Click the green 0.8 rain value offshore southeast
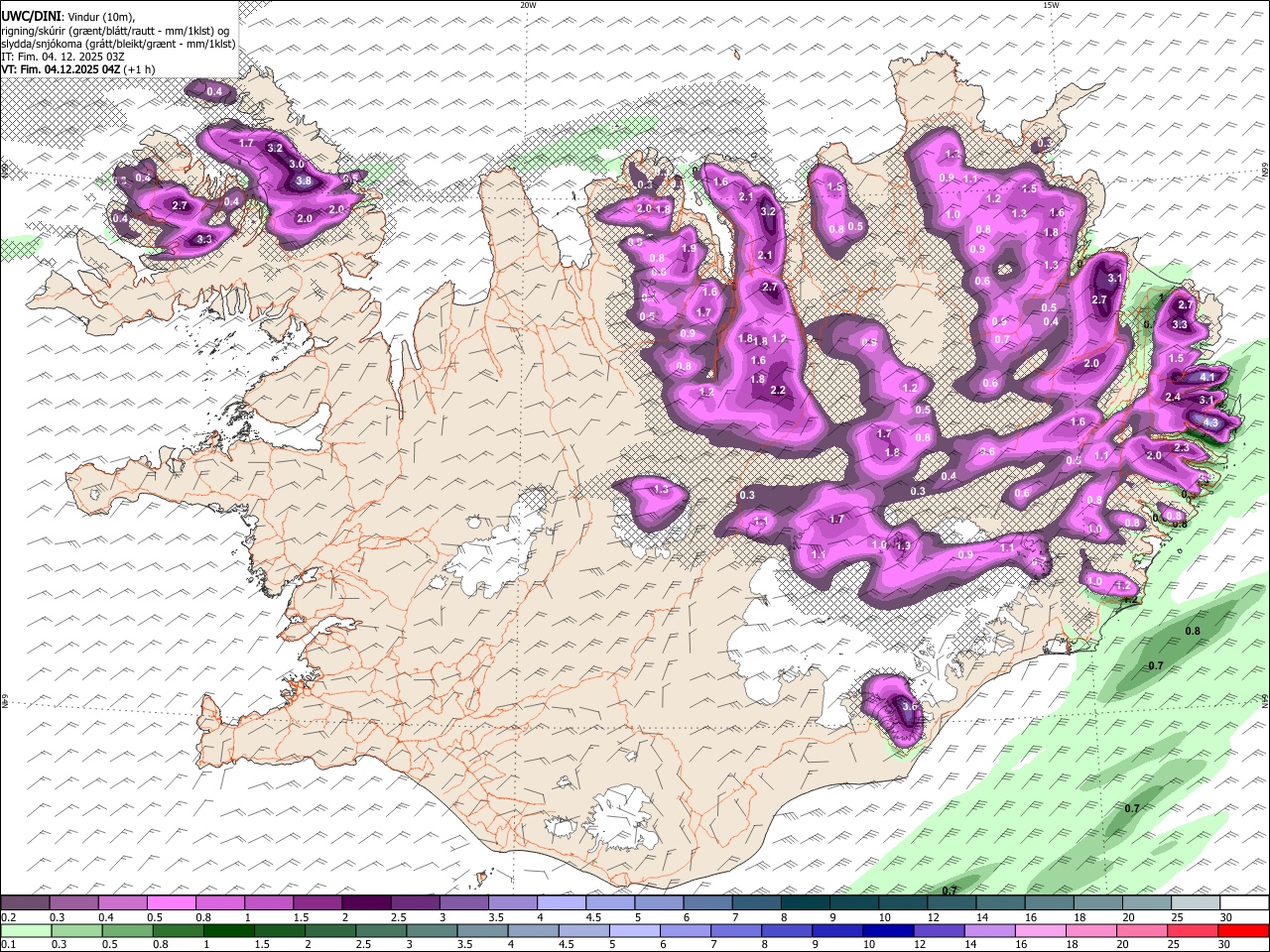 click(1193, 631)
